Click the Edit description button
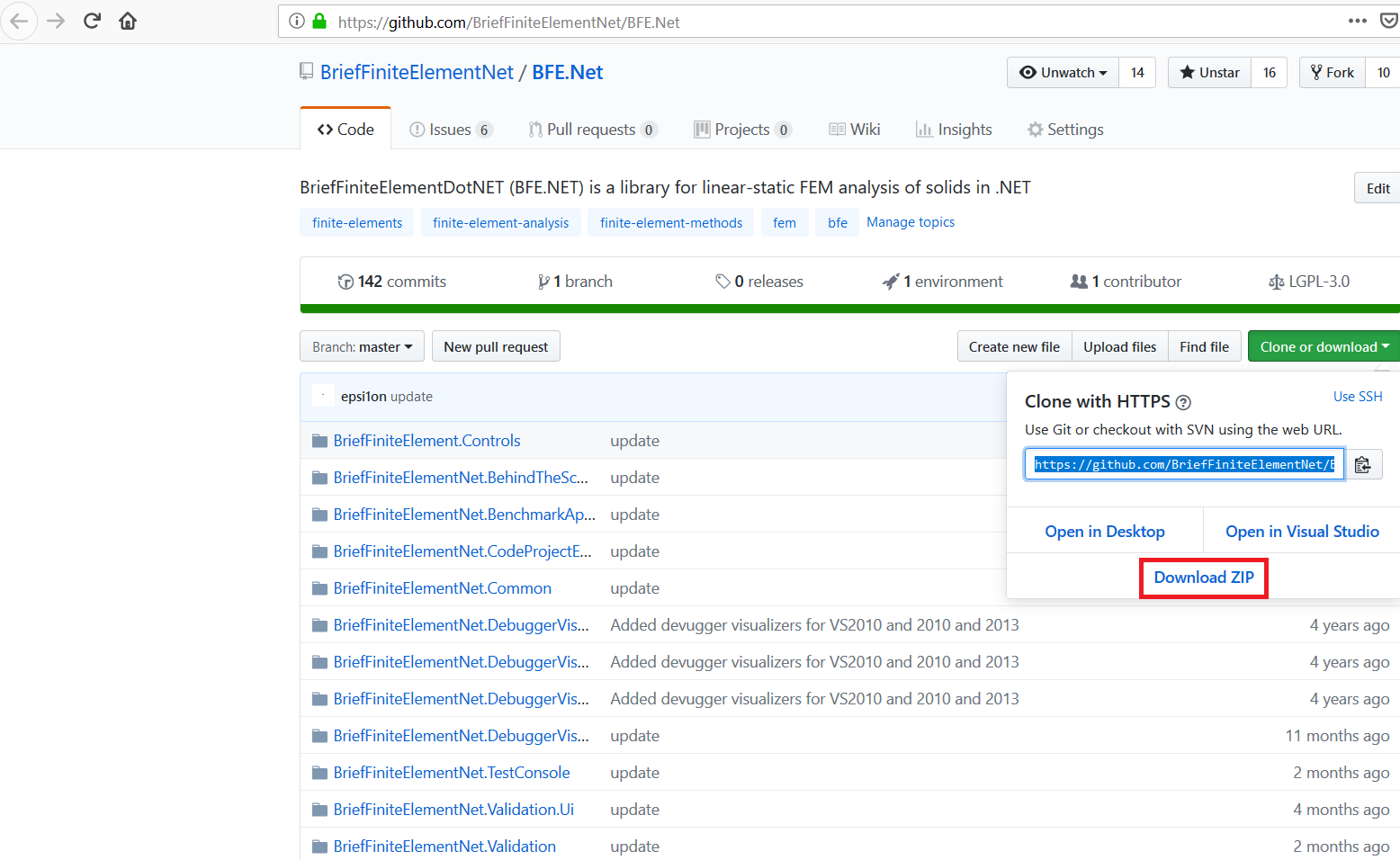The image size is (1400, 860). pos(1377,188)
